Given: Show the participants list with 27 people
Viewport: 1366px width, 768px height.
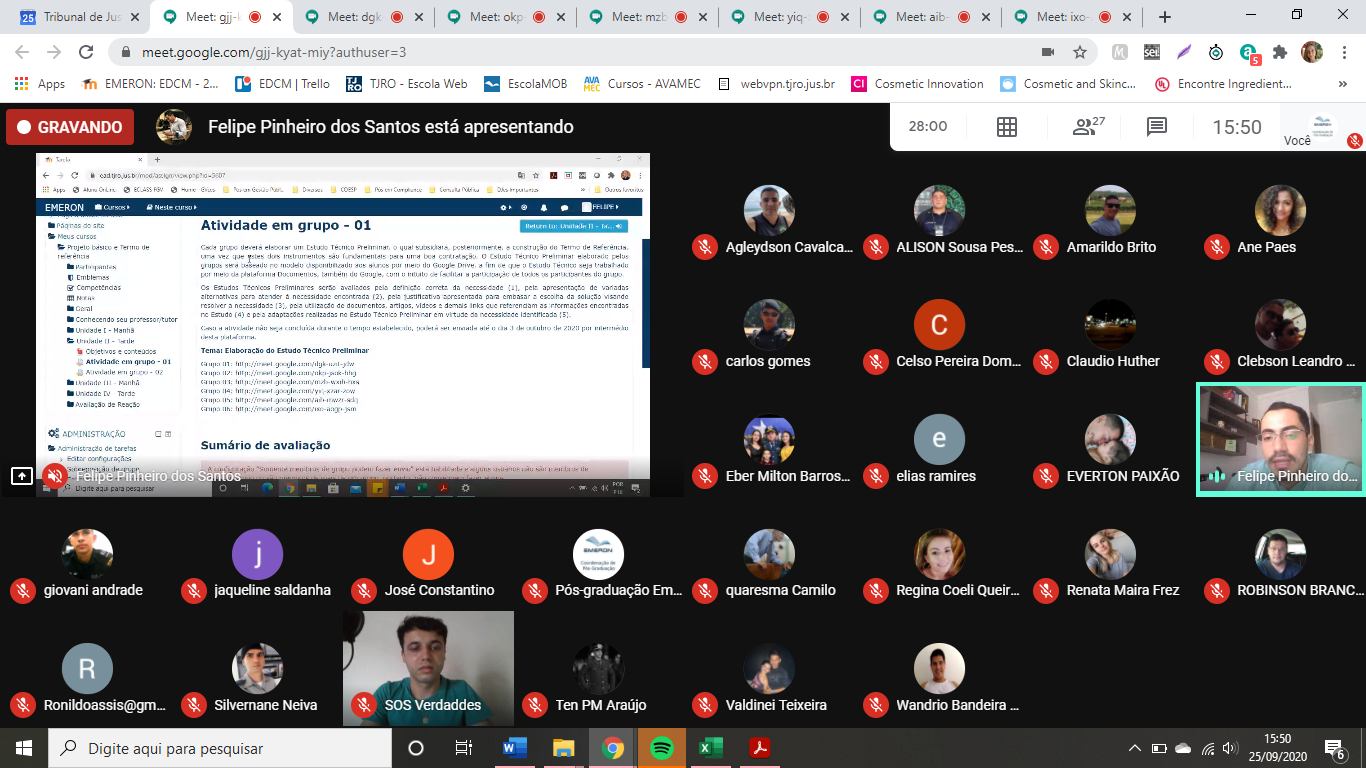Looking at the screenshot, I should (1088, 127).
